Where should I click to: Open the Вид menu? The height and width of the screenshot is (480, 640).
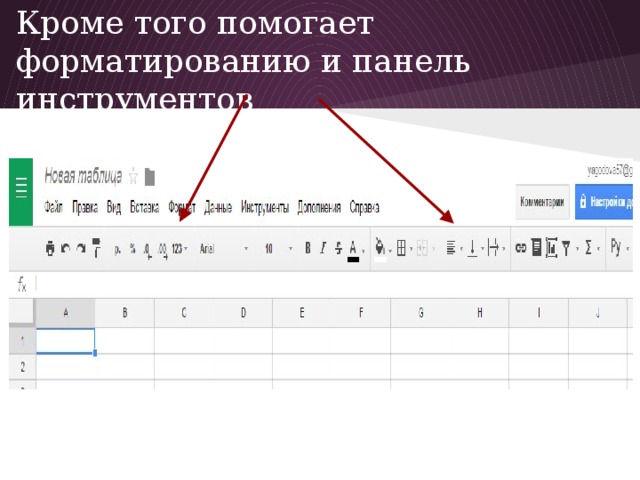click(x=114, y=207)
